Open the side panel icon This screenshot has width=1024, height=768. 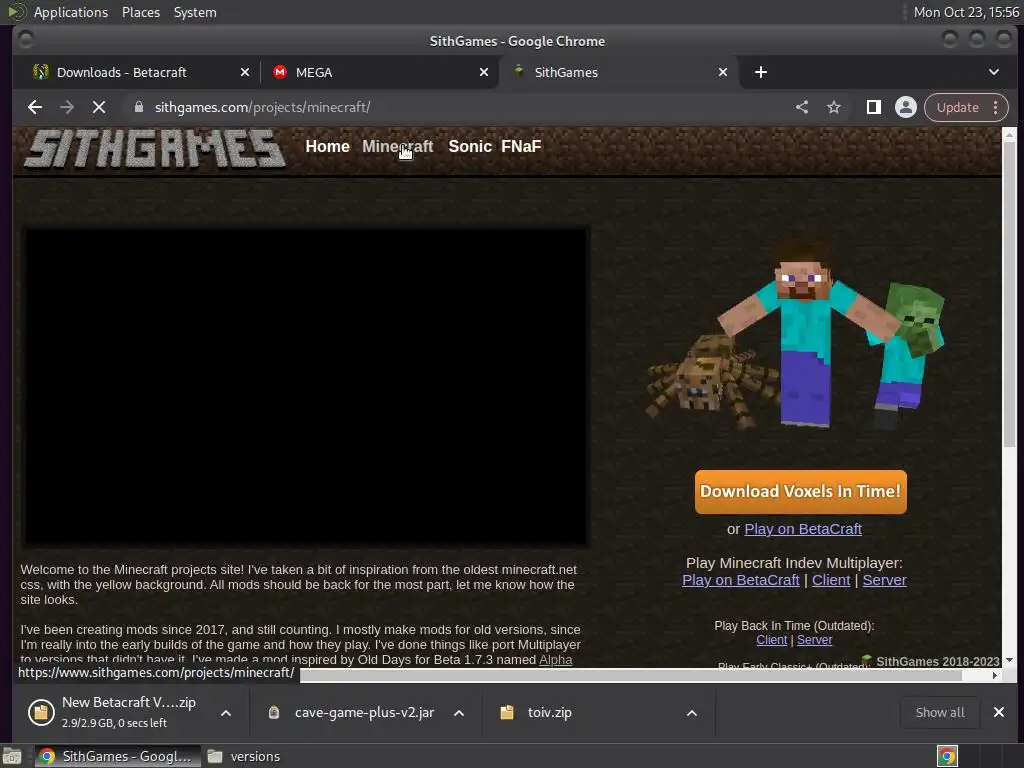873,107
